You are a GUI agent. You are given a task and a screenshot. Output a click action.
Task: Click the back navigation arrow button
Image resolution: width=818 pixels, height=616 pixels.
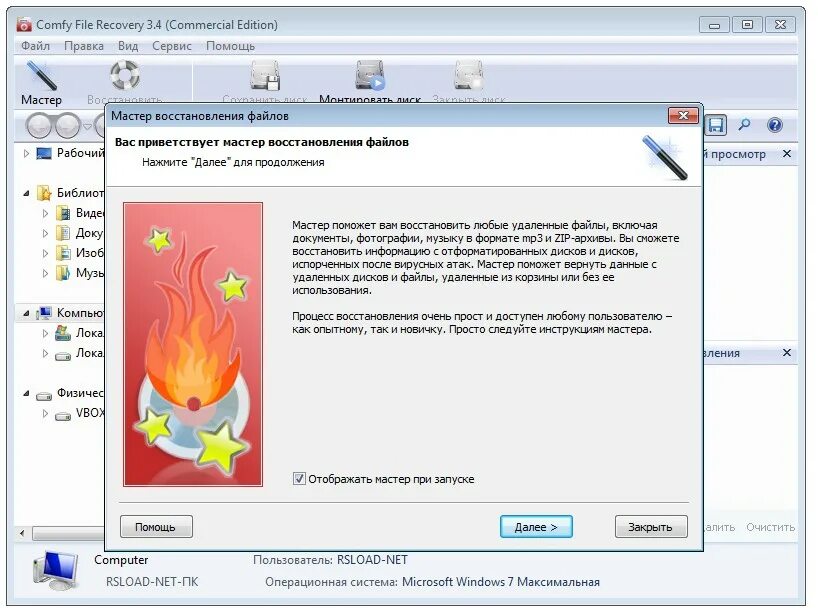click(39, 126)
